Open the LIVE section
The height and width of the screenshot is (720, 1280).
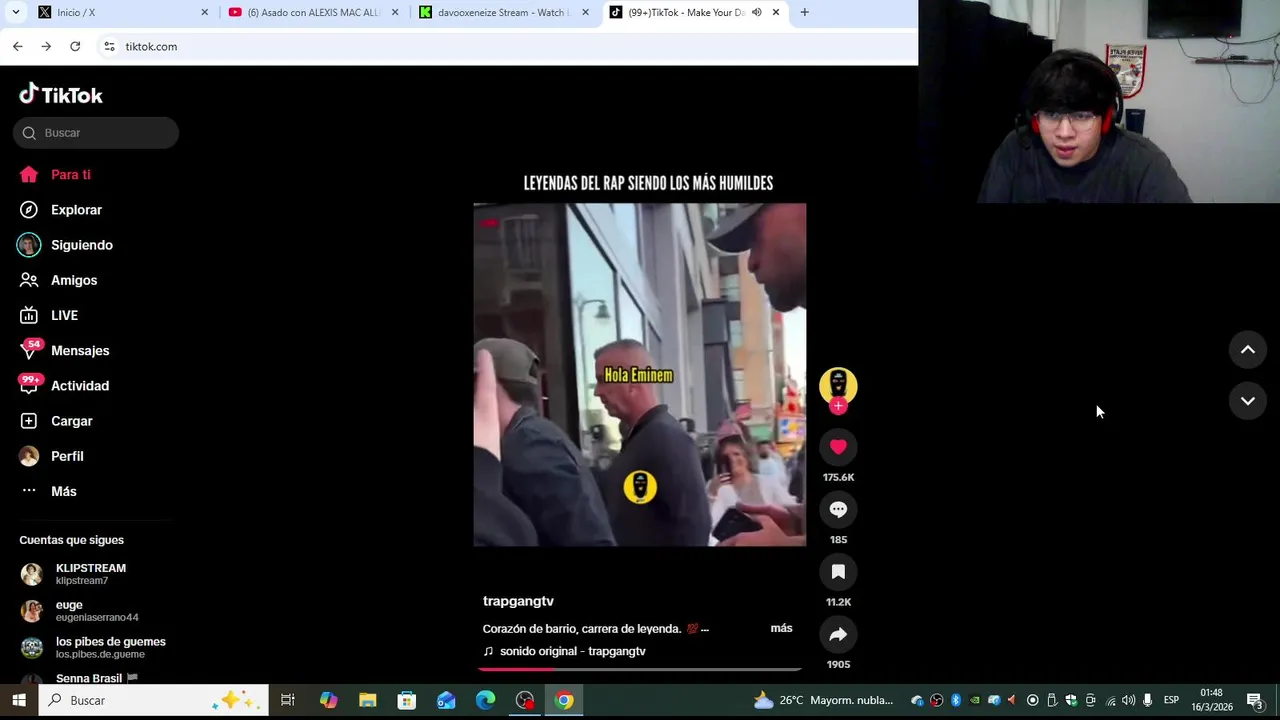tap(49, 315)
